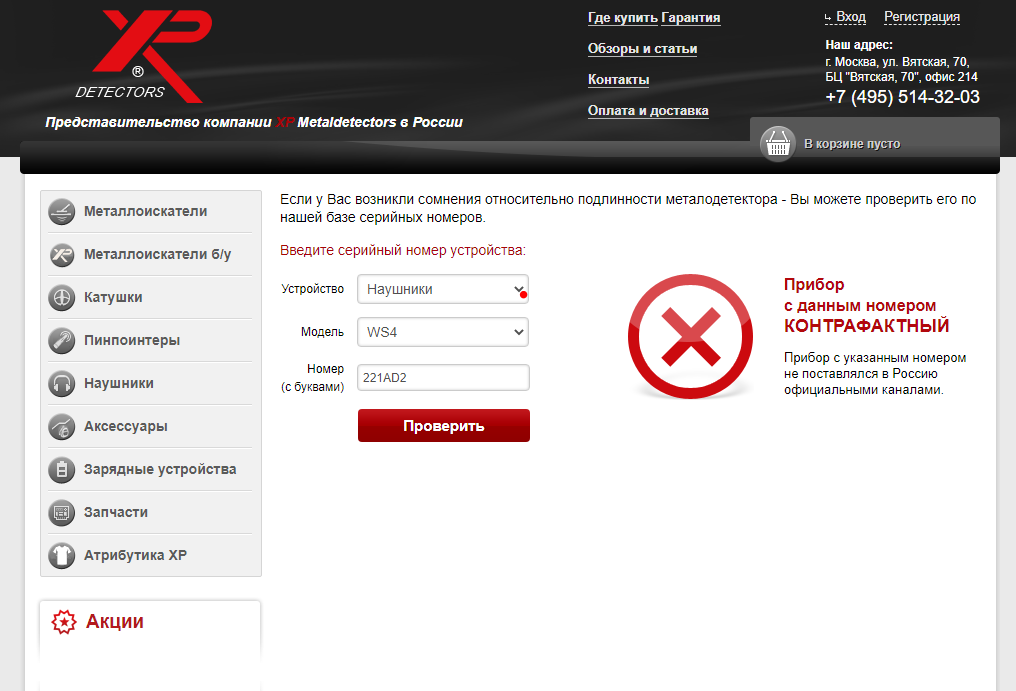Open the Металлоискатели category
Image resolution: width=1016 pixels, height=691 pixels.
[146, 211]
